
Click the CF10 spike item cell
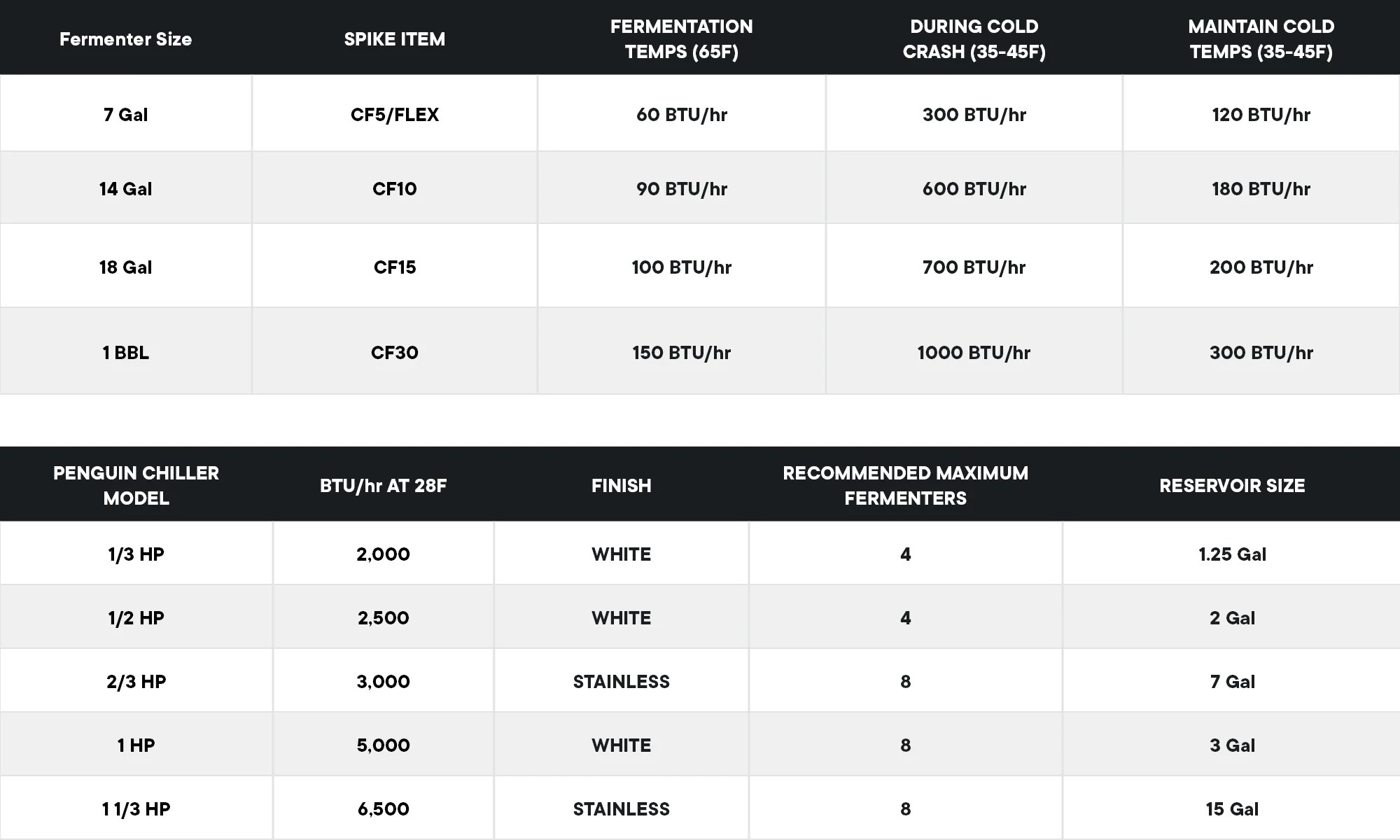pos(394,189)
